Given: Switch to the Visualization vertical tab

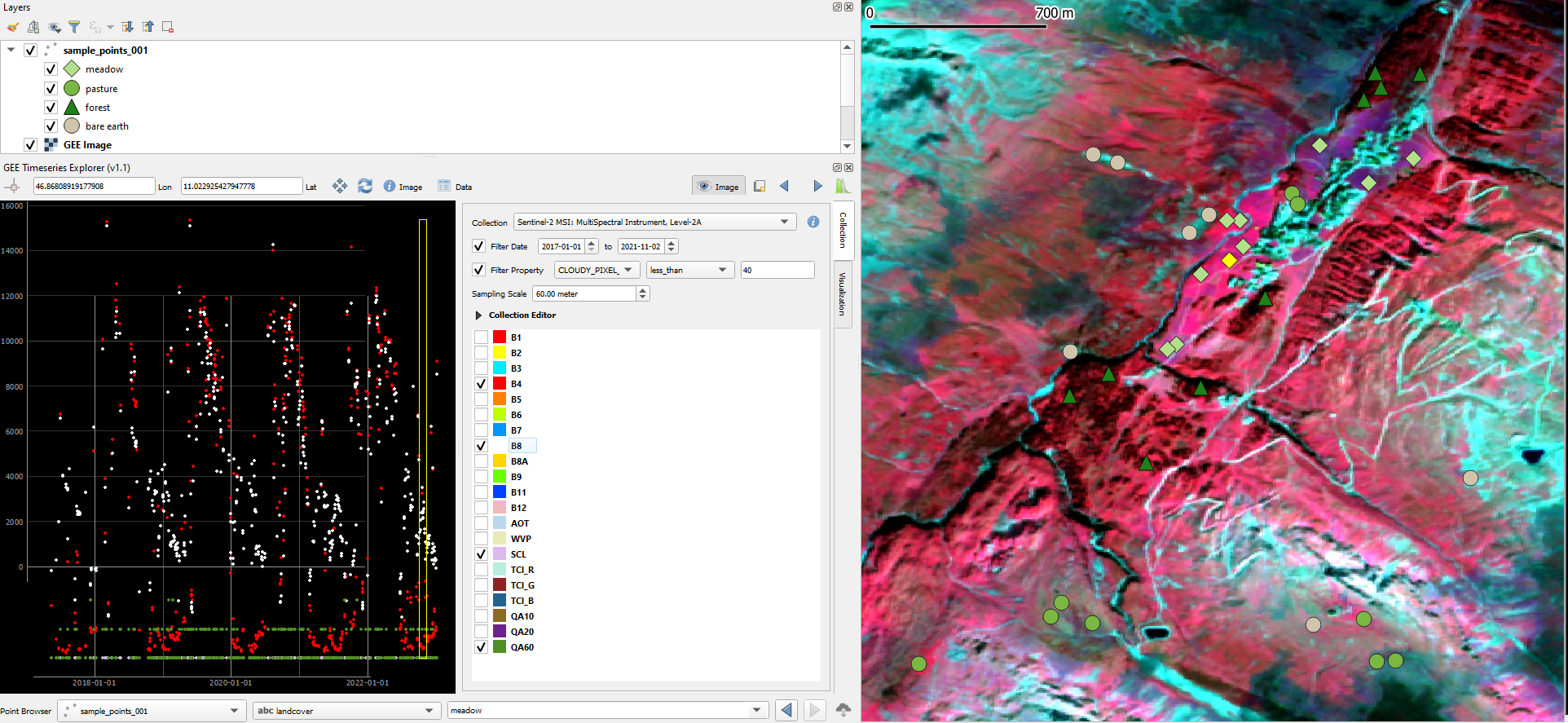Looking at the screenshot, I should coord(843,294).
